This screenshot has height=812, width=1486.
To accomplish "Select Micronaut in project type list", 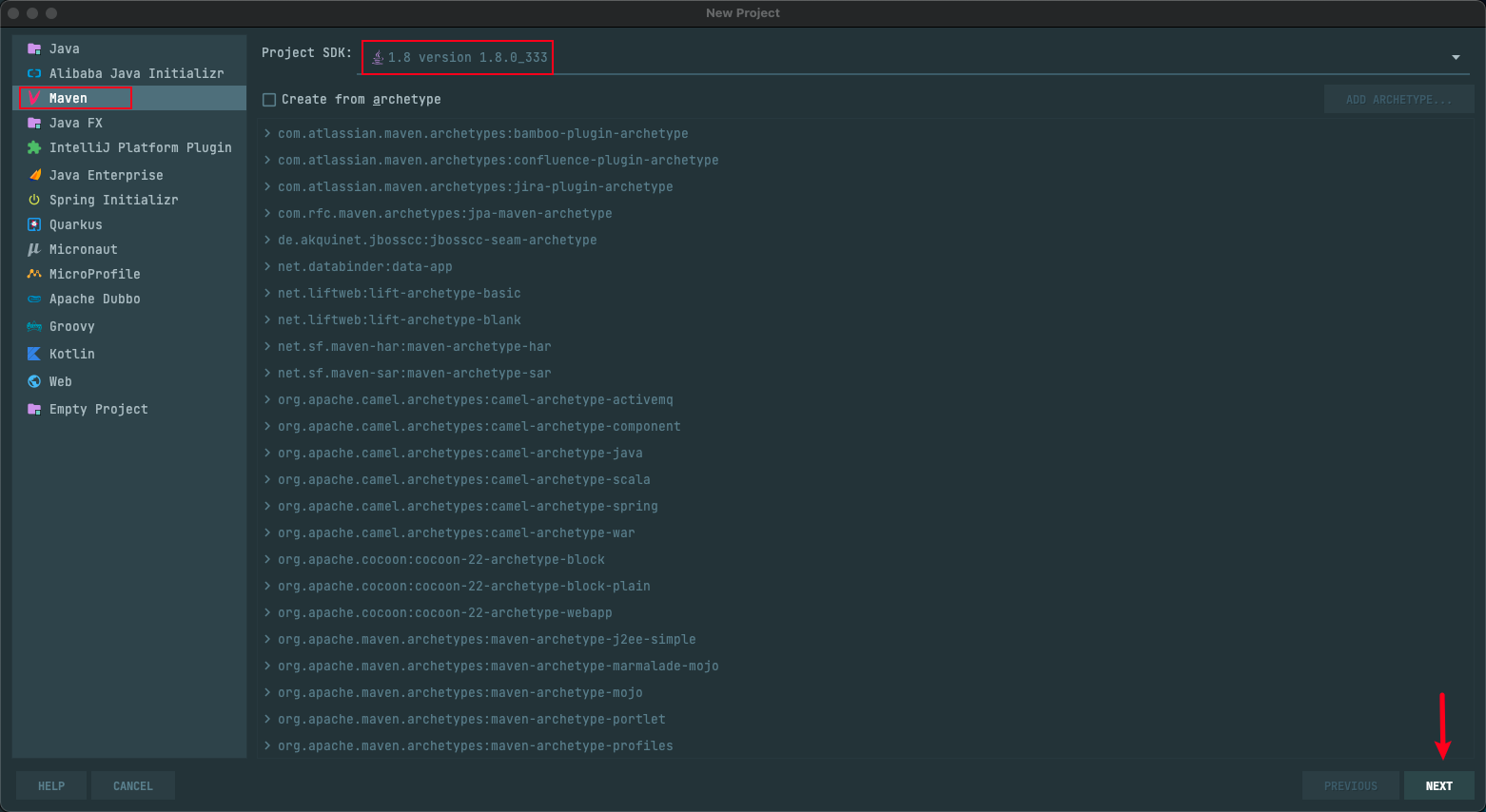I will click(x=129, y=249).
